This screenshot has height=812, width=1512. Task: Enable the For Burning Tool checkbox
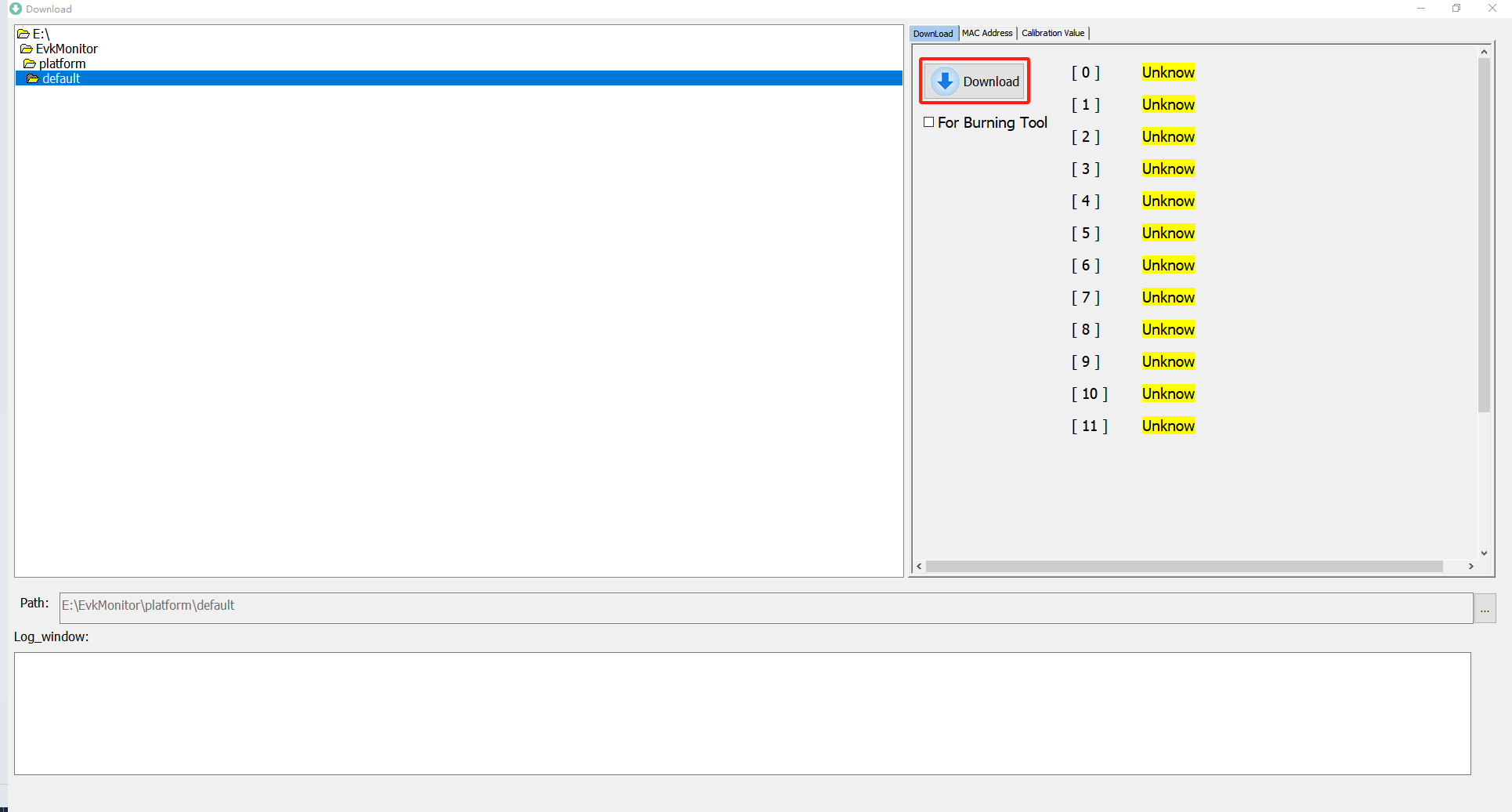tap(929, 122)
